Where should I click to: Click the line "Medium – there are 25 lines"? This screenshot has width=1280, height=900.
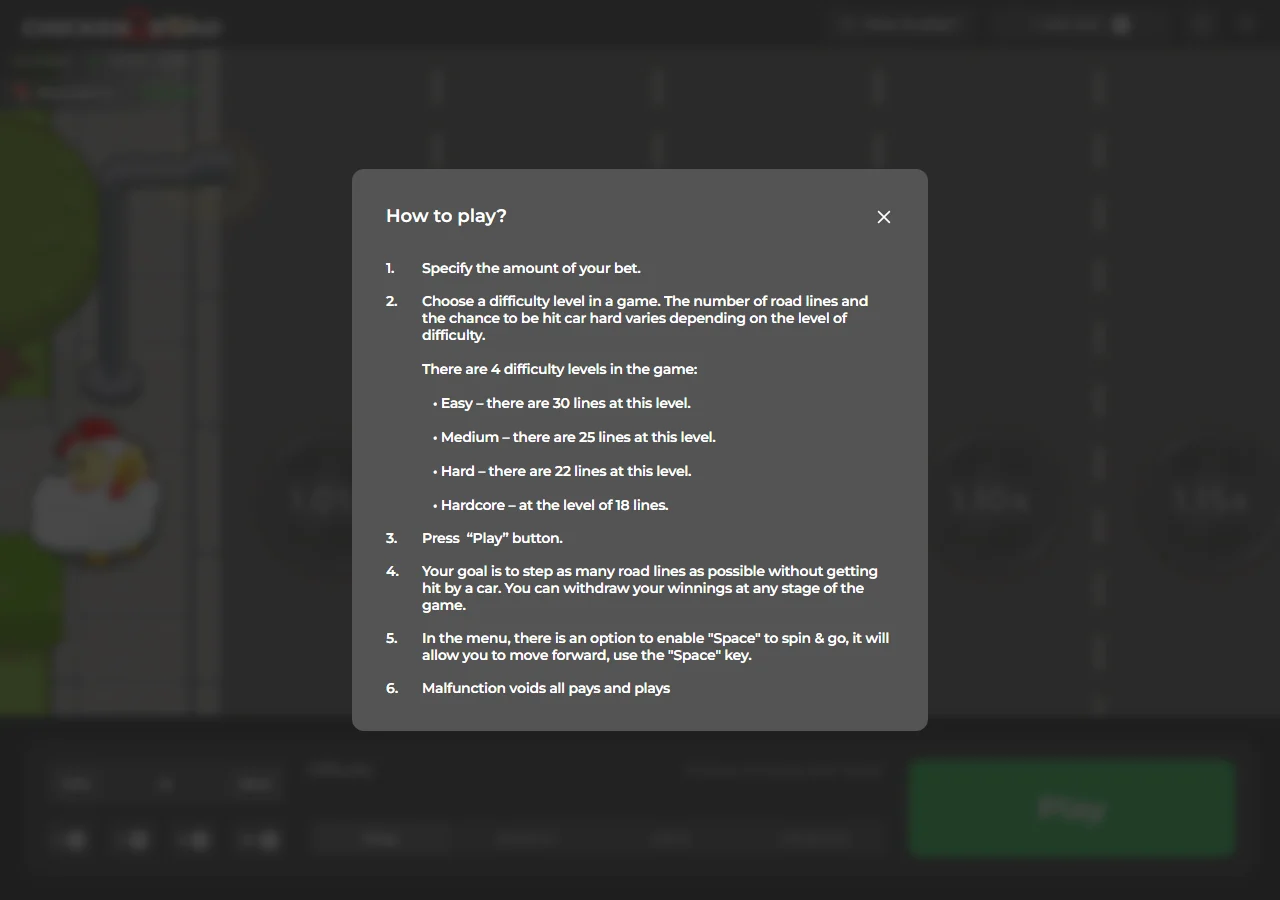(574, 437)
